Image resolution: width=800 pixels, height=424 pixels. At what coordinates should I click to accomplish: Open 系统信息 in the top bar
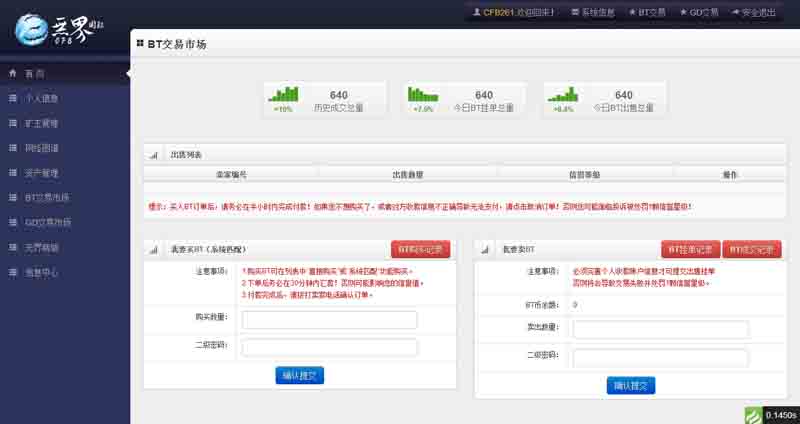click(x=598, y=12)
